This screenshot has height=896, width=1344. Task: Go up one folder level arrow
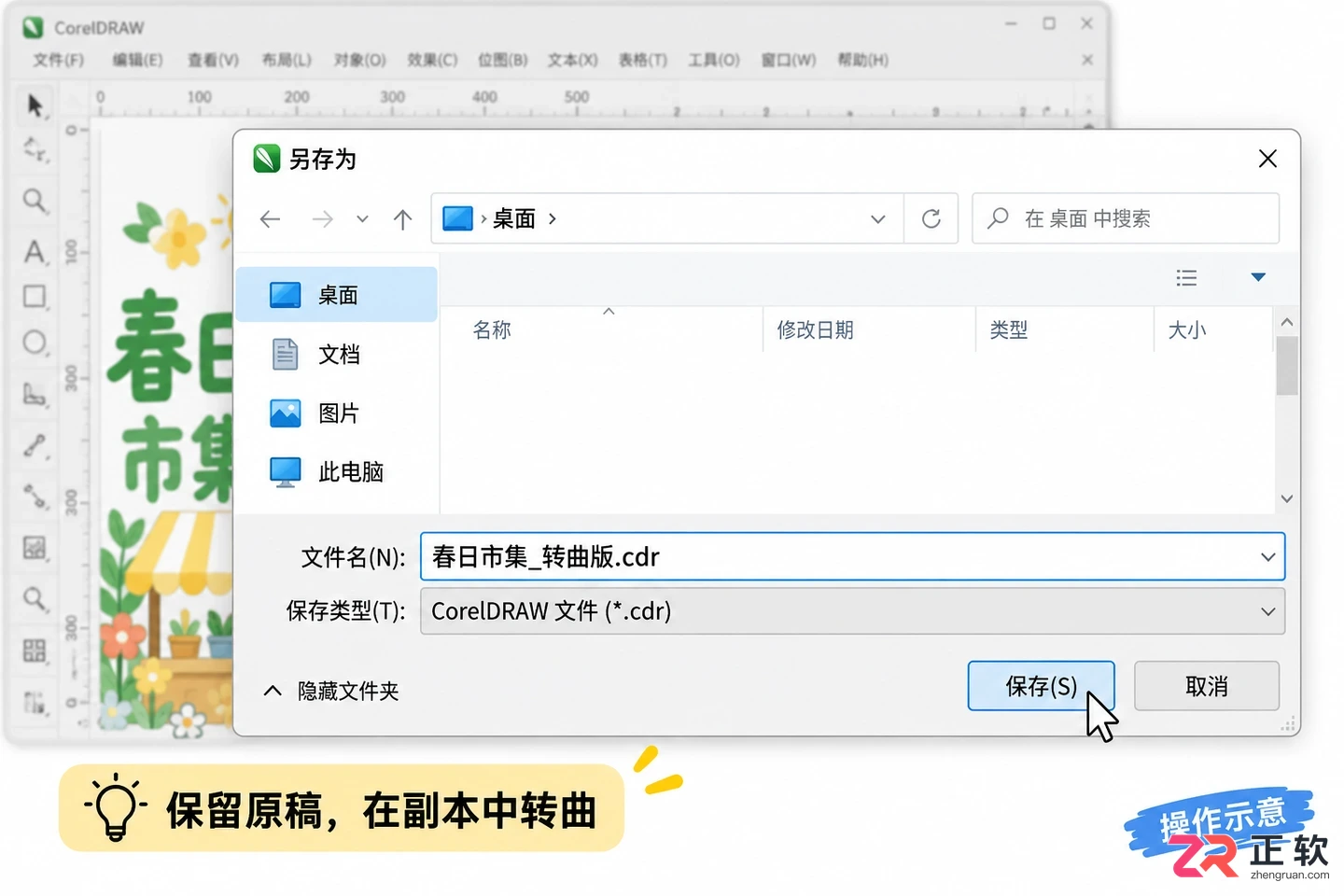pyautogui.click(x=402, y=219)
